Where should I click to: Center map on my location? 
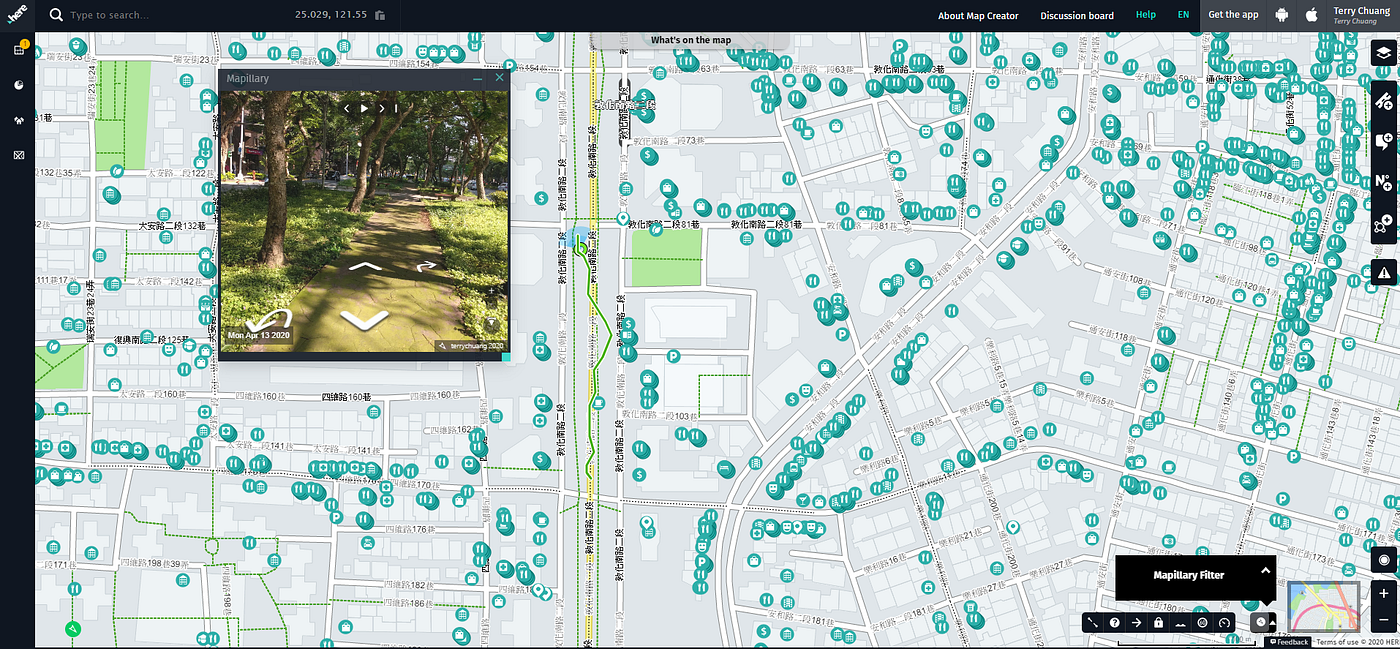(1384, 560)
